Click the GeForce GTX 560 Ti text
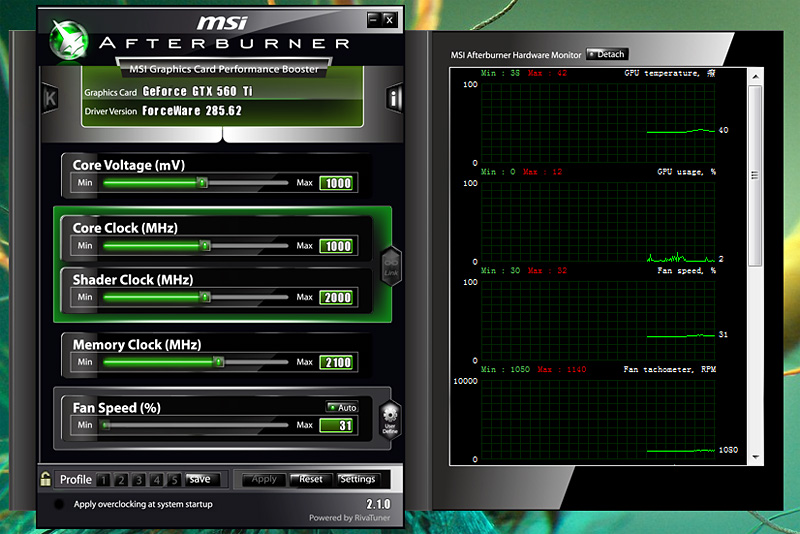This screenshot has width=800, height=534. 197,91
